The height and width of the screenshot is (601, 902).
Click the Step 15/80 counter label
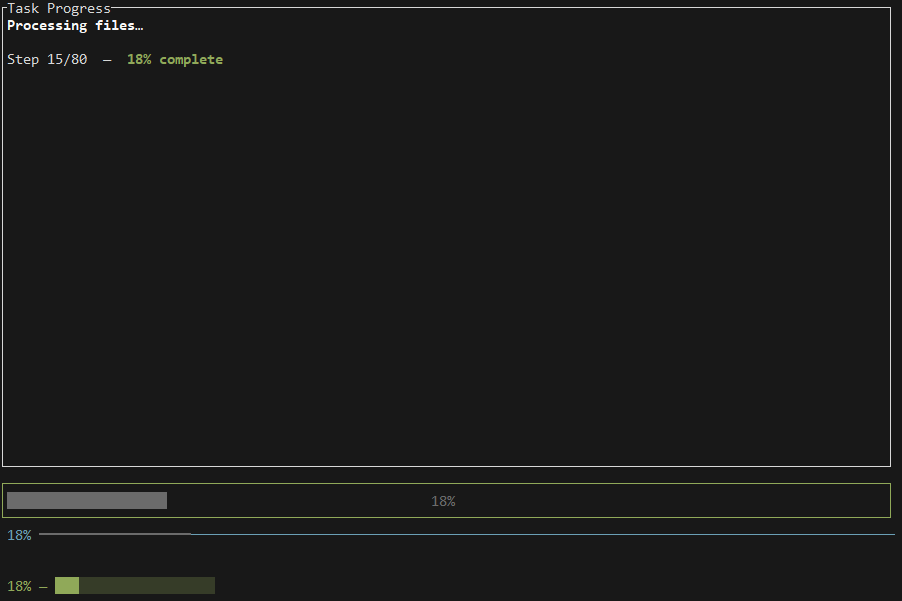46,59
